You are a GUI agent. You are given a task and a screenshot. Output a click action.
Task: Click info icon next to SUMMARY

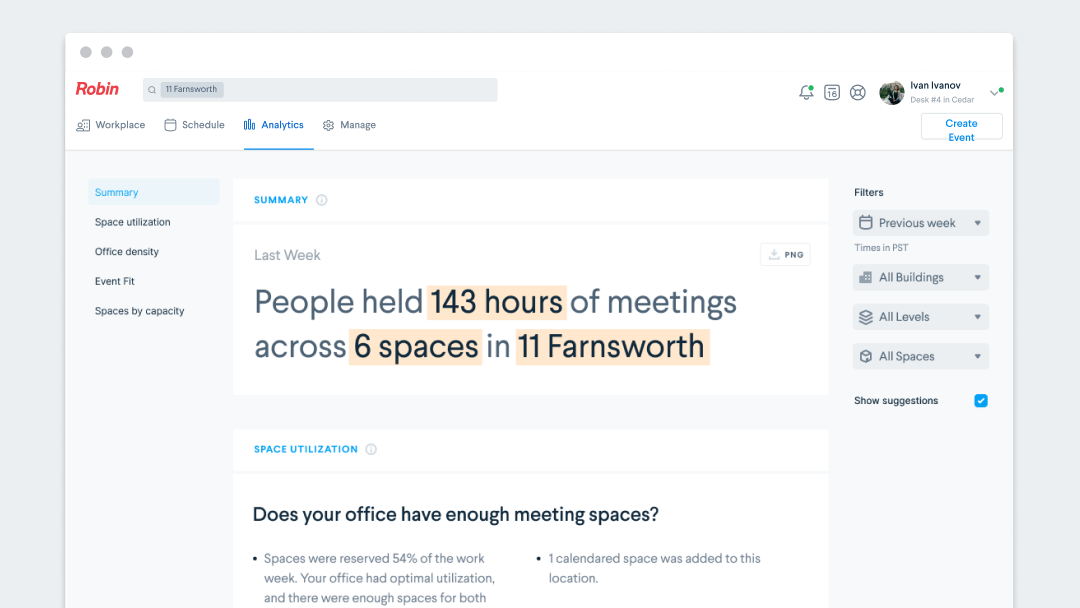point(322,200)
